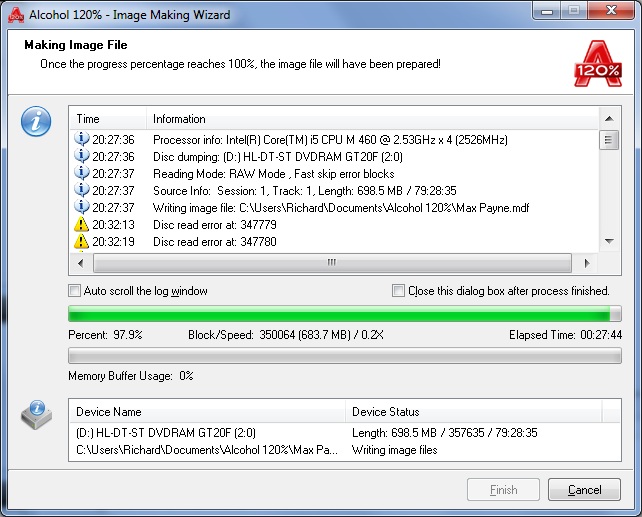Click the 'Writing image files' status cell
Screen dimensions: 642x517
click(x=394, y=450)
